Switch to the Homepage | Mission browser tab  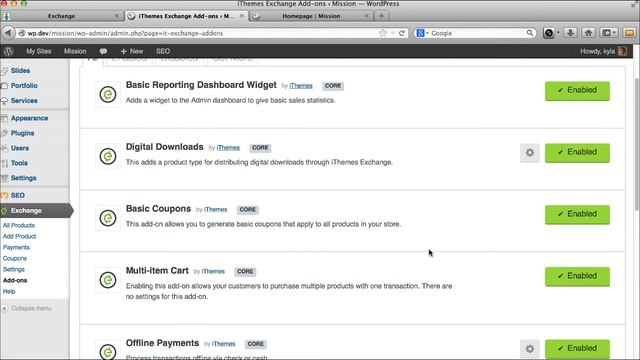click(x=311, y=16)
